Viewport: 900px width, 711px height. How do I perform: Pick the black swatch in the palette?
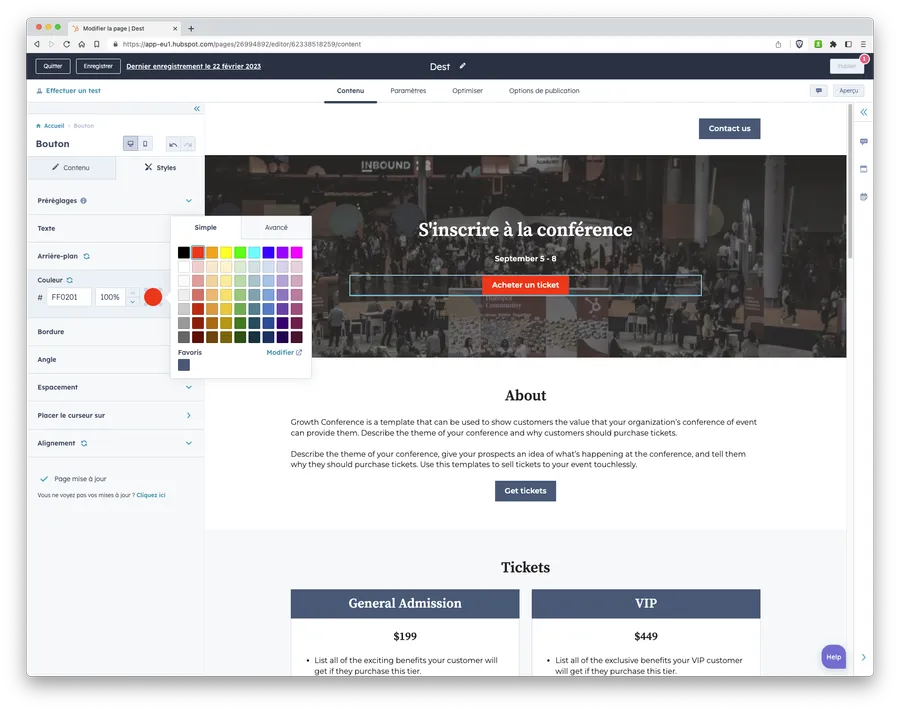184,253
